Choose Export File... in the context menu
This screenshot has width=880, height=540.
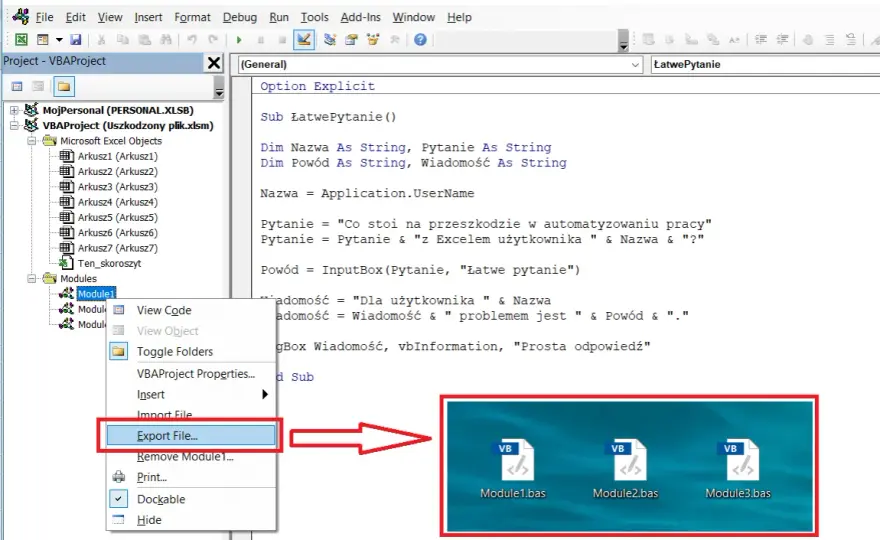[191, 436]
